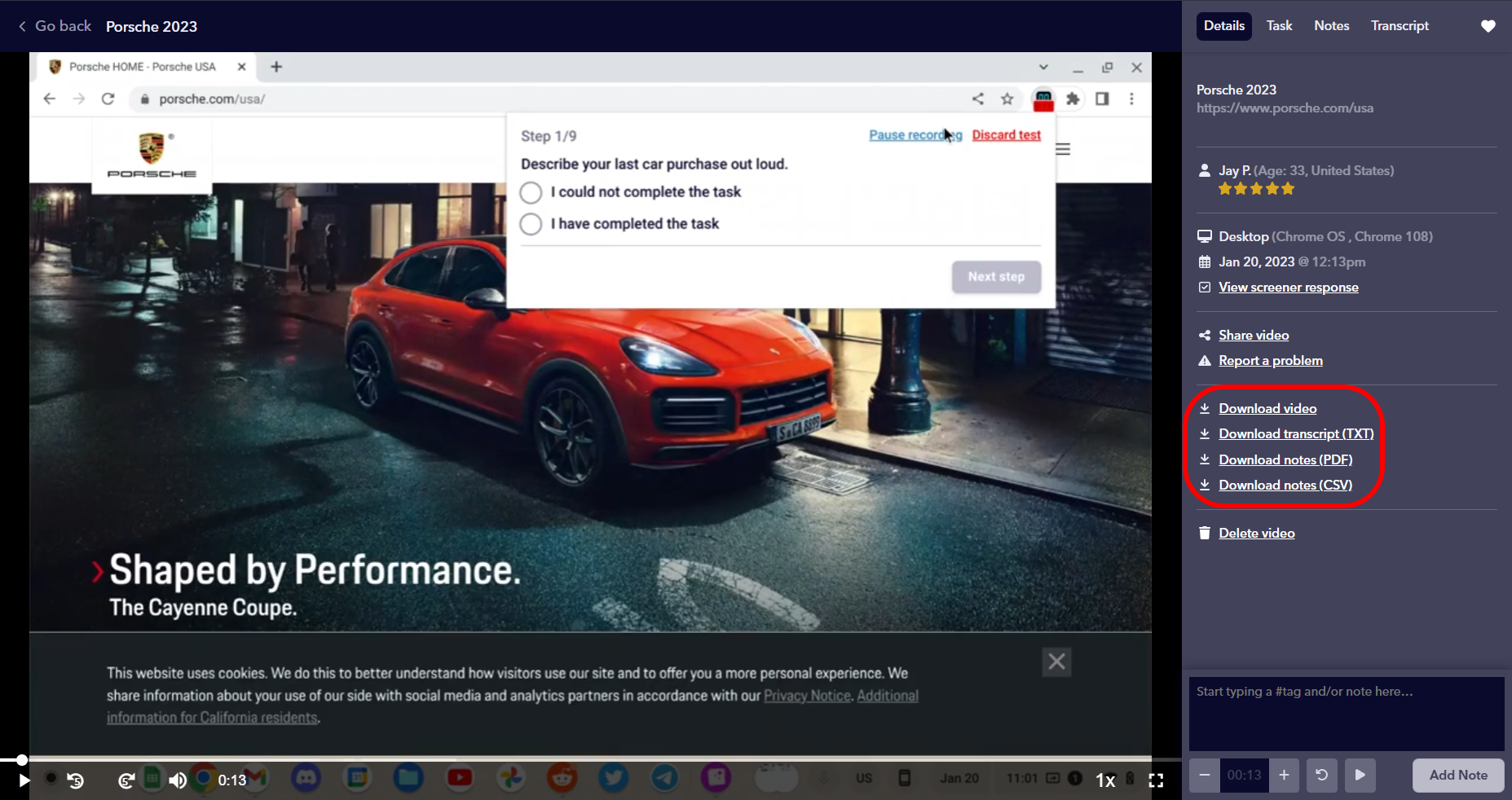Image resolution: width=1512 pixels, height=800 pixels.
Task: Favorite this video with the heart icon
Action: click(x=1488, y=26)
